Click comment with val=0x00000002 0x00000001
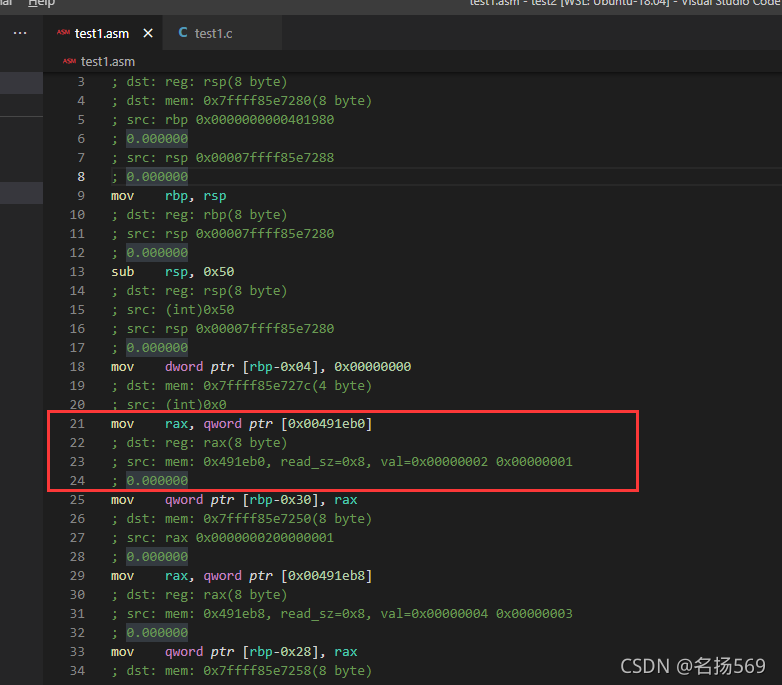The width and height of the screenshot is (782, 685). tap(342, 462)
